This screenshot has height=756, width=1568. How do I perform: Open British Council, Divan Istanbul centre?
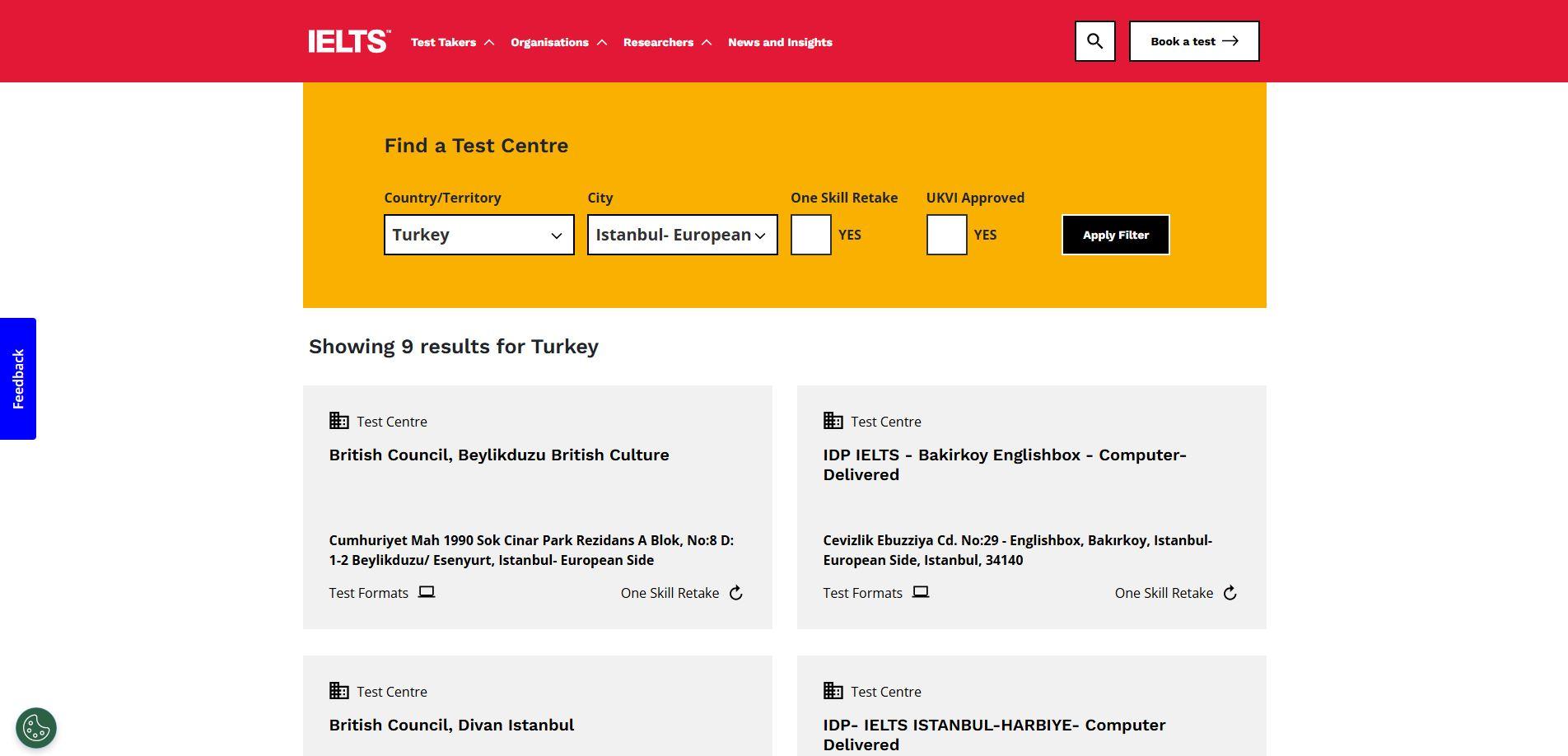pyautogui.click(x=451, y=725)
